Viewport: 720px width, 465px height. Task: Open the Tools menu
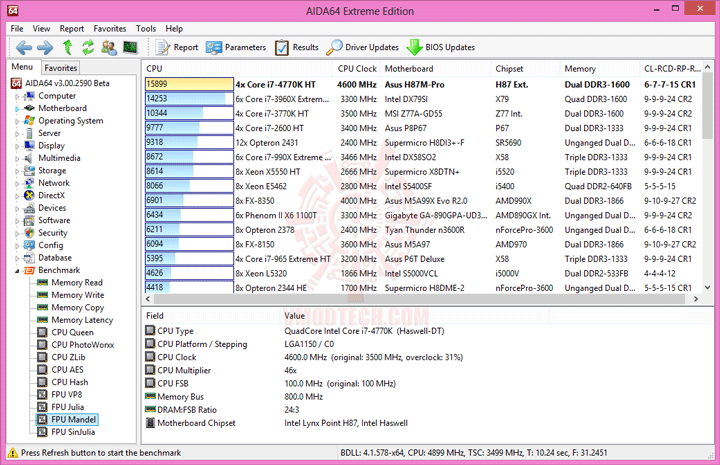point(146,28)
